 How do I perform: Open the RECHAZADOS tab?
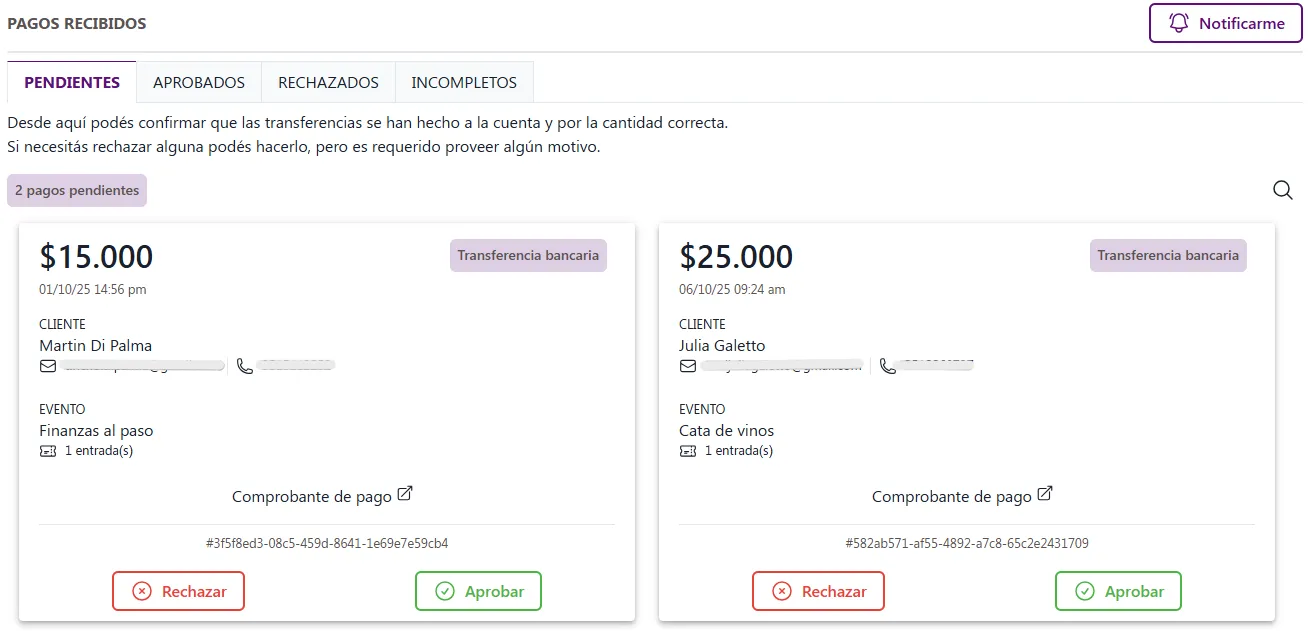(x=328, y=83)
